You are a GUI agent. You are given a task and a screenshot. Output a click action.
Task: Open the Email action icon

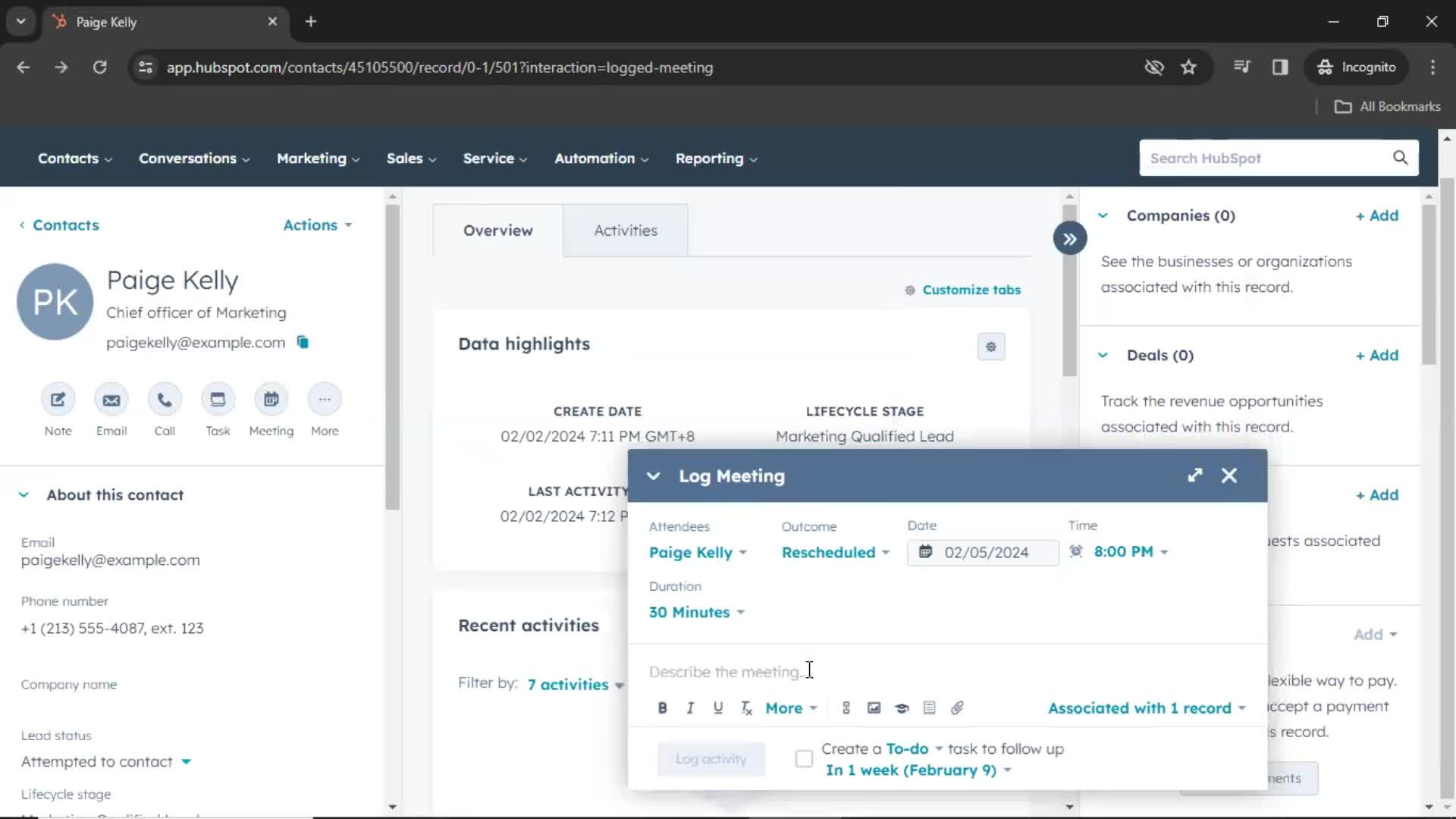(x=111, y=400)
